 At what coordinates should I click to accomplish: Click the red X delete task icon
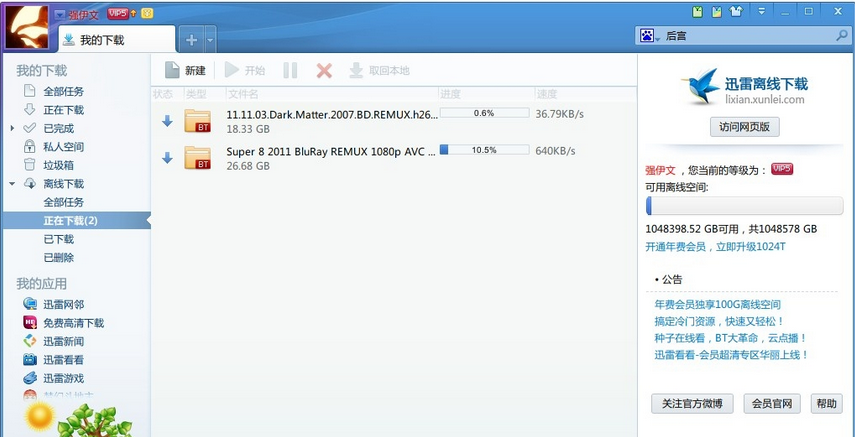[x=324, y=70]
